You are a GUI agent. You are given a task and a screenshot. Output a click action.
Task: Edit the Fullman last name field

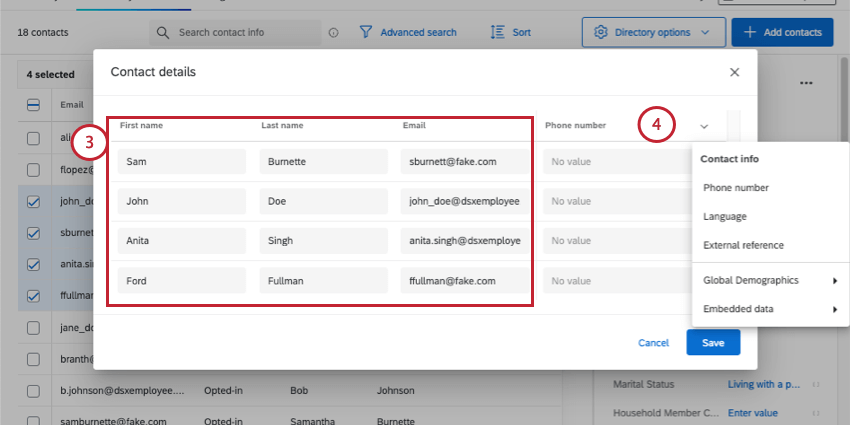point(324,281)
